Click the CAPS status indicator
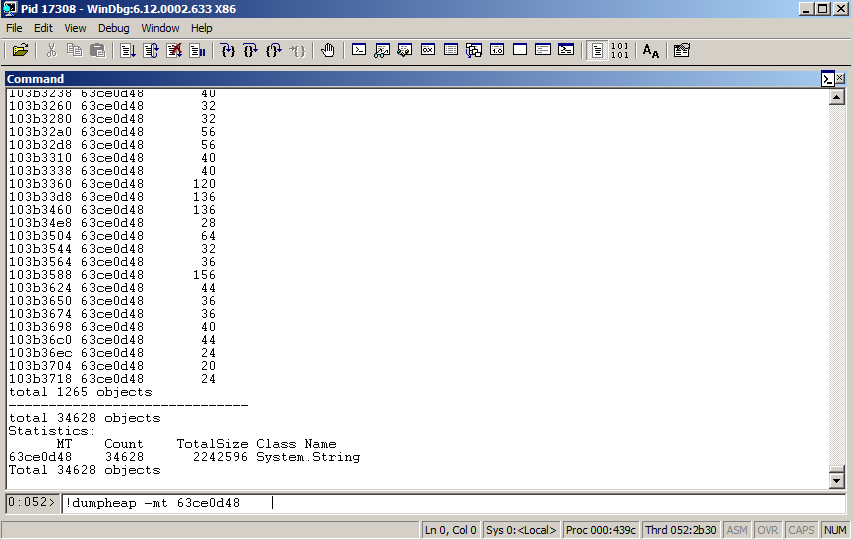This screenshot has height=540, width=853. pyautogui.click(x=801, y=530)
